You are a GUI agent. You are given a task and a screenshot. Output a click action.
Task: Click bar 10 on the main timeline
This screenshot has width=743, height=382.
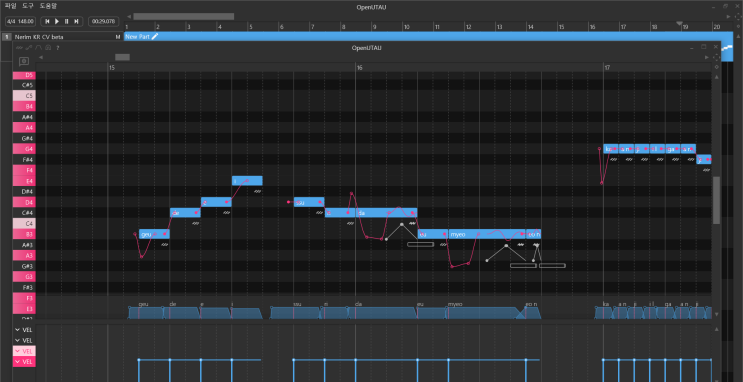click(407, 27)
